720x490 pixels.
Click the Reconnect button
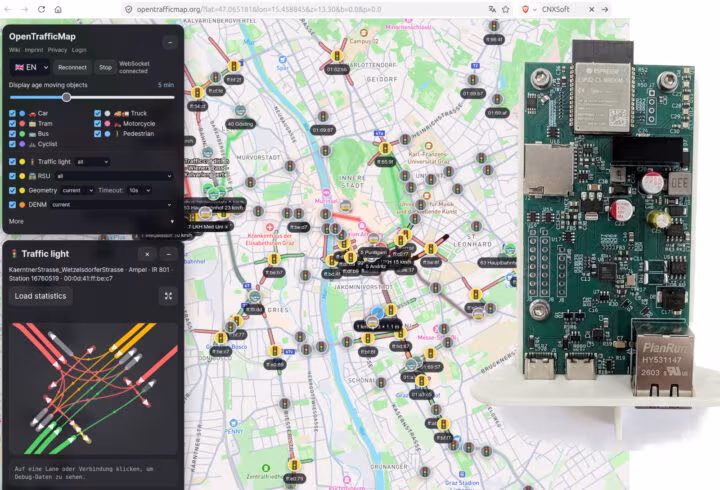pyautogui.click(x=72, y=67)
